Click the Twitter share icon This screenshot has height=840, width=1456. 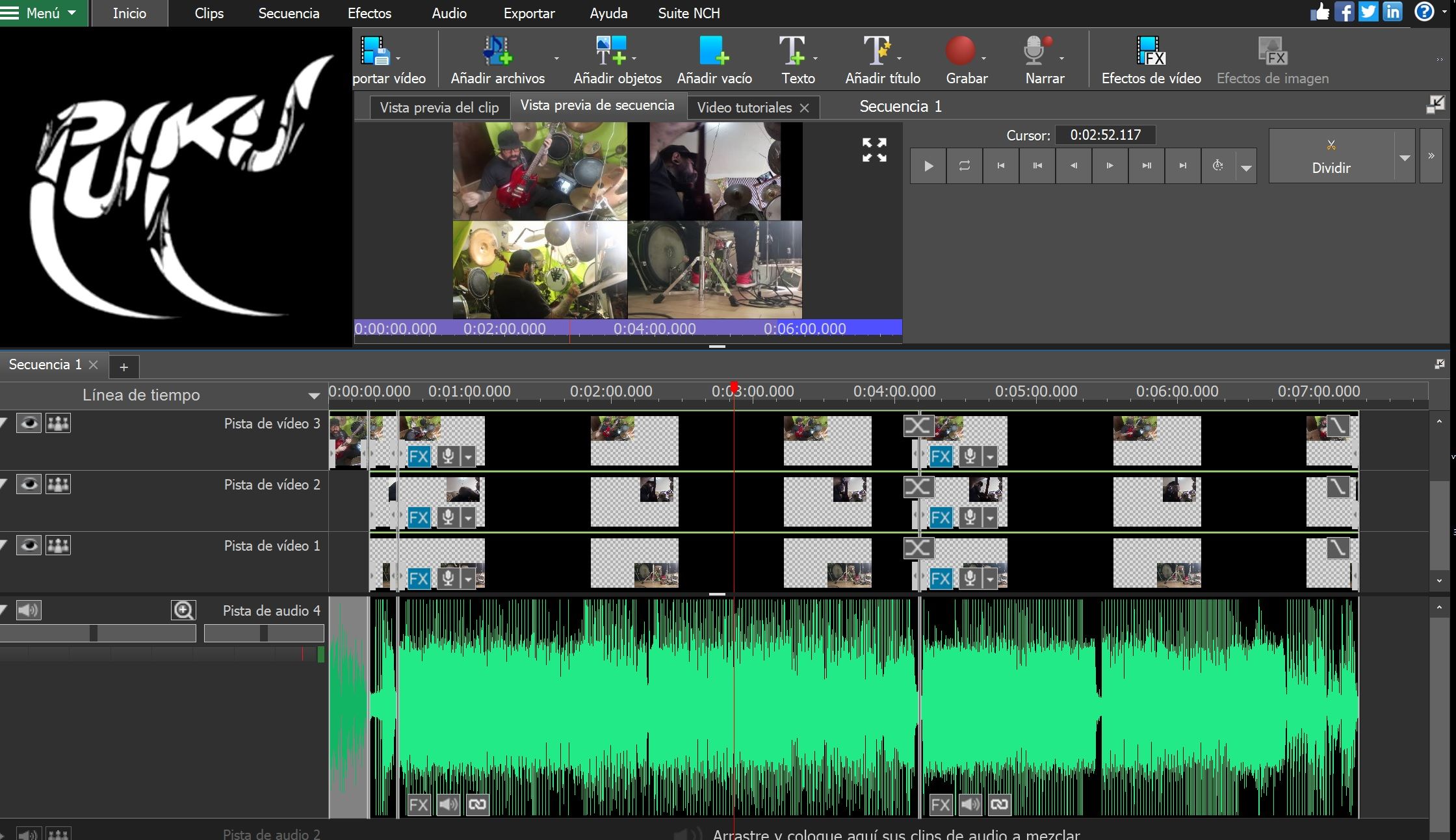coord(1368,12)
